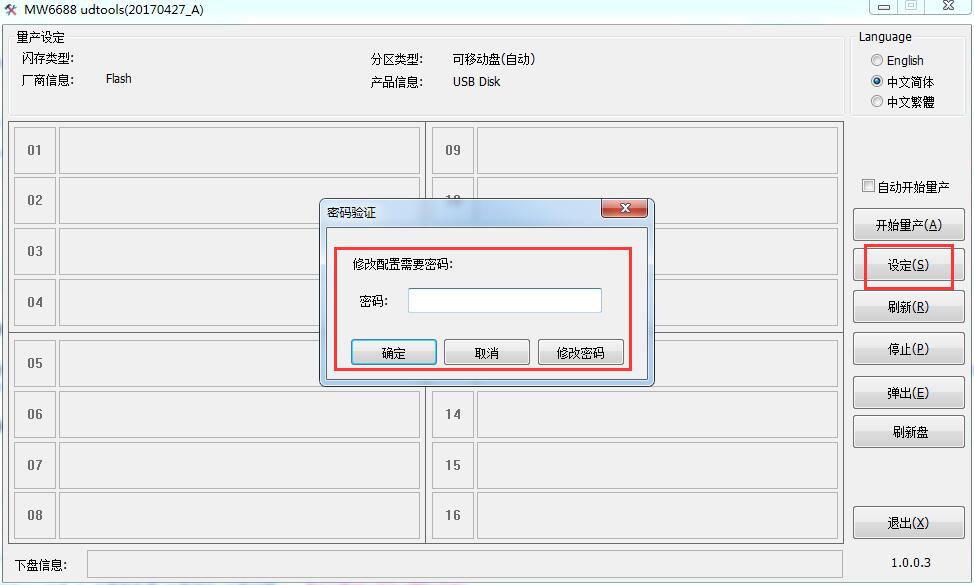
Task: Select port slot 09
Action: (453, 150)
